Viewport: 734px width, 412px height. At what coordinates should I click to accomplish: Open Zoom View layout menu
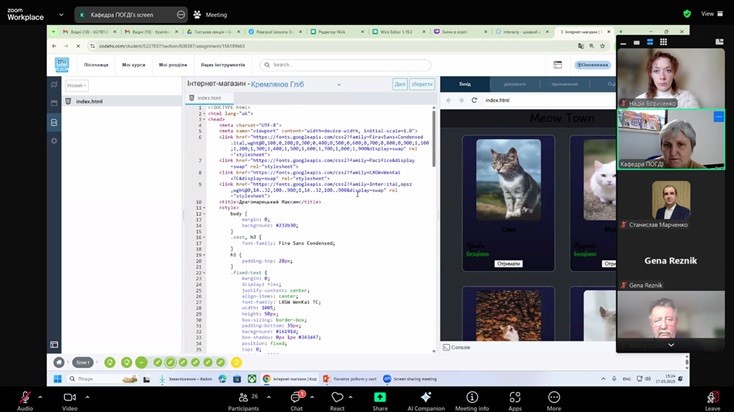pos(712,14)
